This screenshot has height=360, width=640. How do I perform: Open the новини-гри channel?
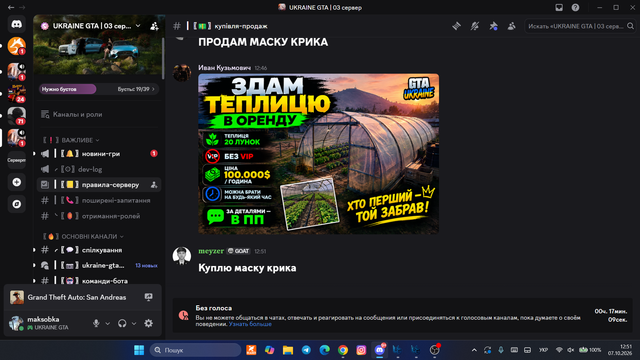tap(98, 154)
